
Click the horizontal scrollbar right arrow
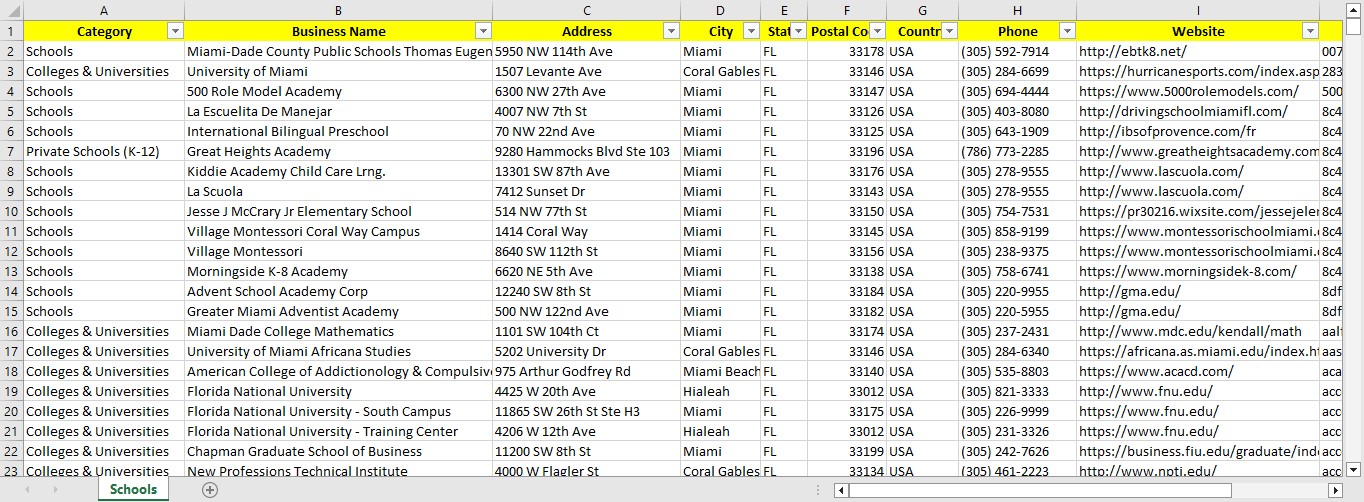tap(1335, 490)
